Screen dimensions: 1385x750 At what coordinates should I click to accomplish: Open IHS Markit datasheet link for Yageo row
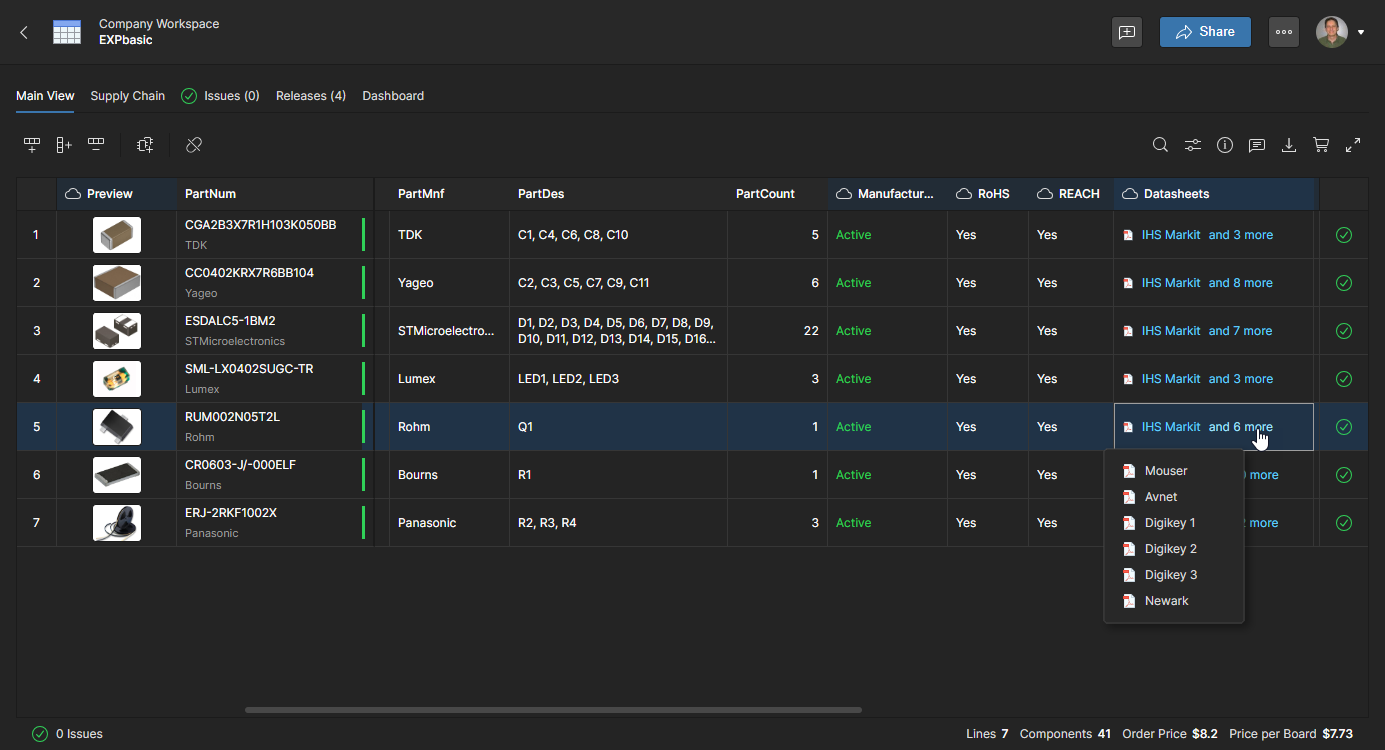click(1170, 283)
